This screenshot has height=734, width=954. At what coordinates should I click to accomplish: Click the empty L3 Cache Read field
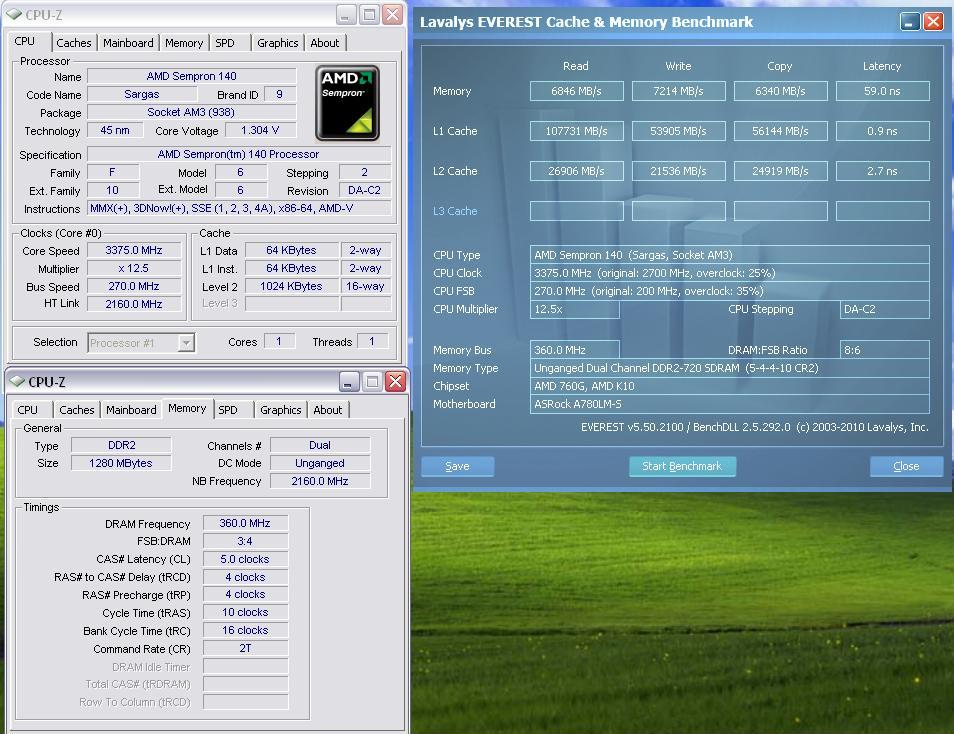pos(576,211)
